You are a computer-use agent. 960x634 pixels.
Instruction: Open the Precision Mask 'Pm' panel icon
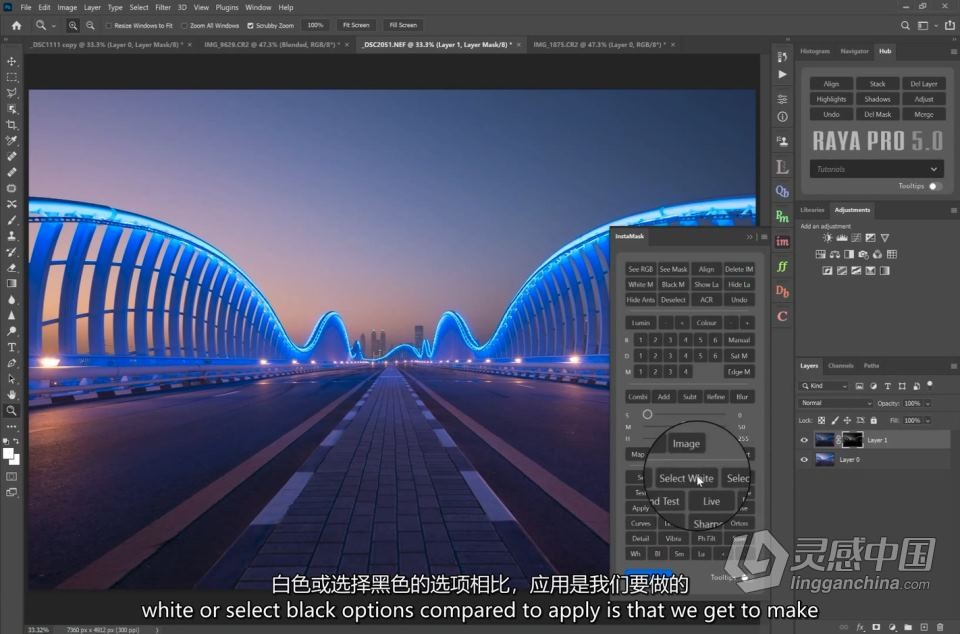[782, 216]
